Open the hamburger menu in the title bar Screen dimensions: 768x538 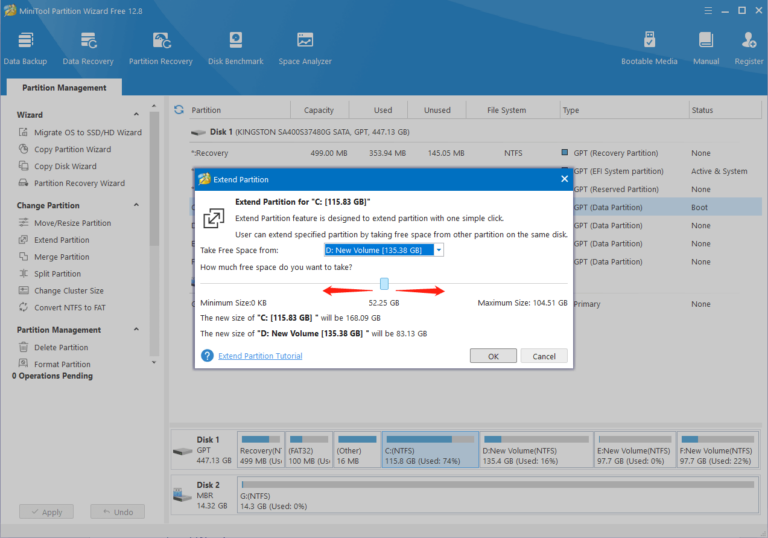tap(708, 10)
